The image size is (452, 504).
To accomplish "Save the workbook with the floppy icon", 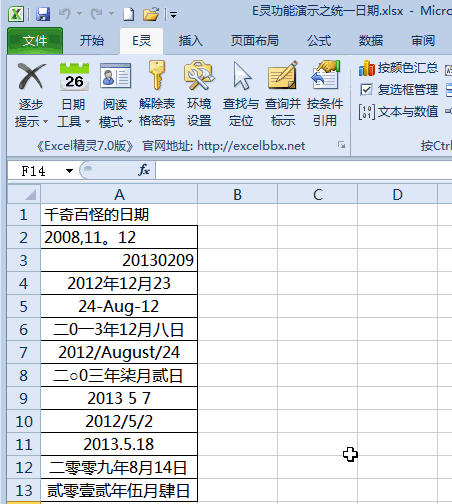I will (x=43, y=14).
